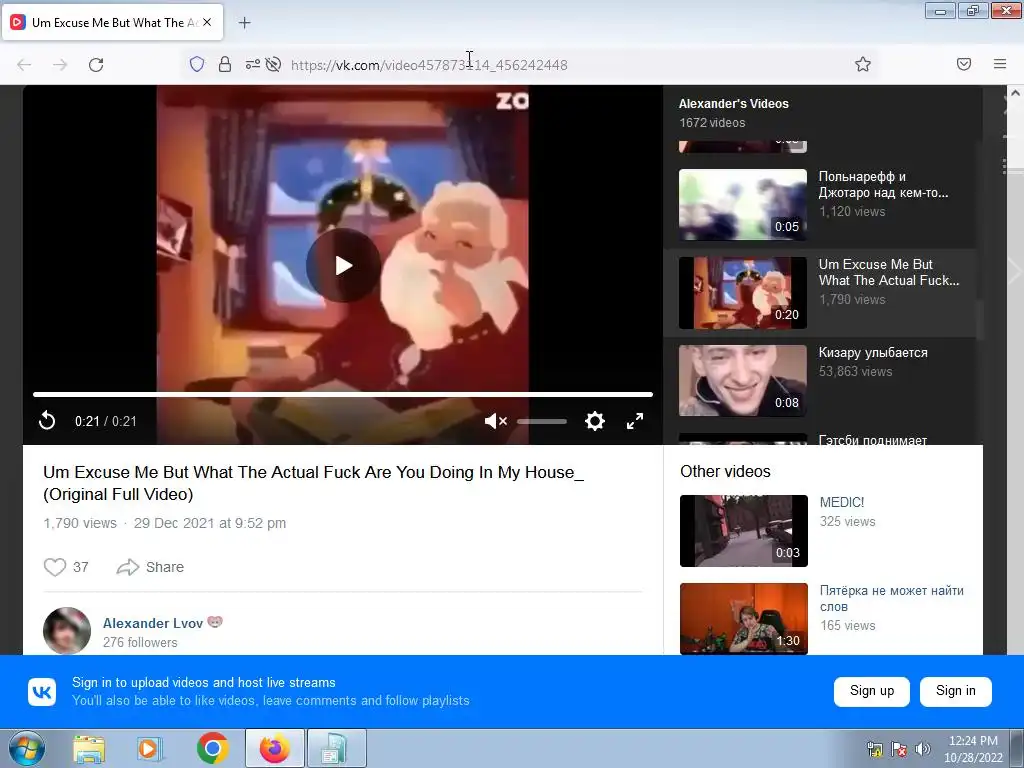
Task: Open Пятёрка не может найти слов thumbnail
Action: point(744,618)
